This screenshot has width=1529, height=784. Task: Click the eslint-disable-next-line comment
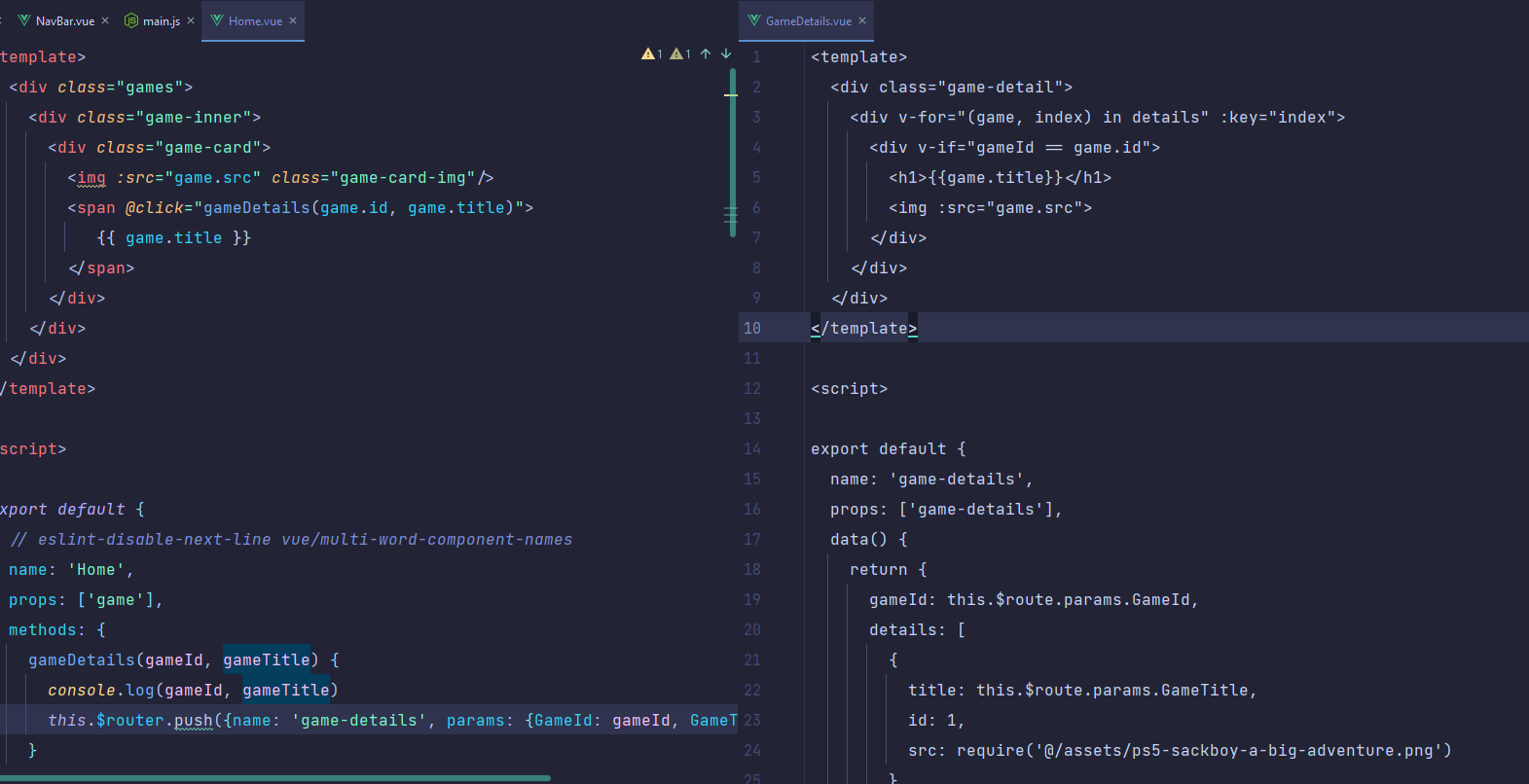coord(291,540)
